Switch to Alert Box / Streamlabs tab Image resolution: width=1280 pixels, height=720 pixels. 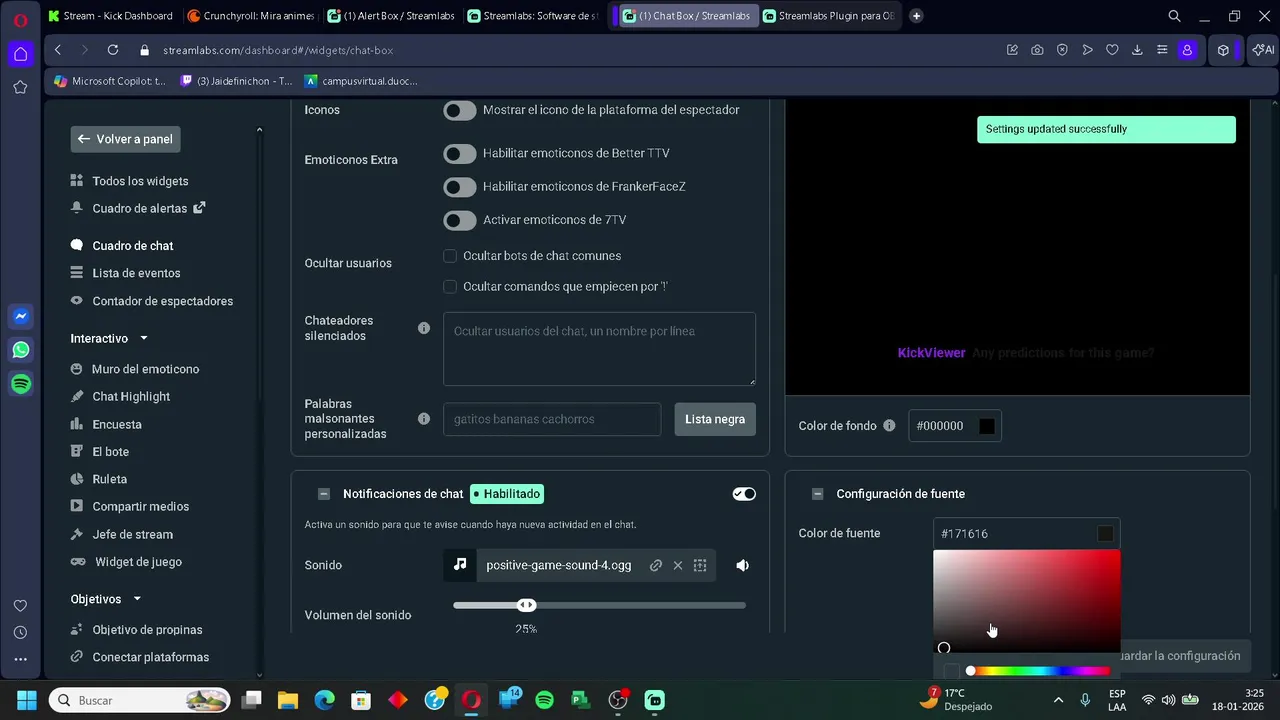[391, 16]
